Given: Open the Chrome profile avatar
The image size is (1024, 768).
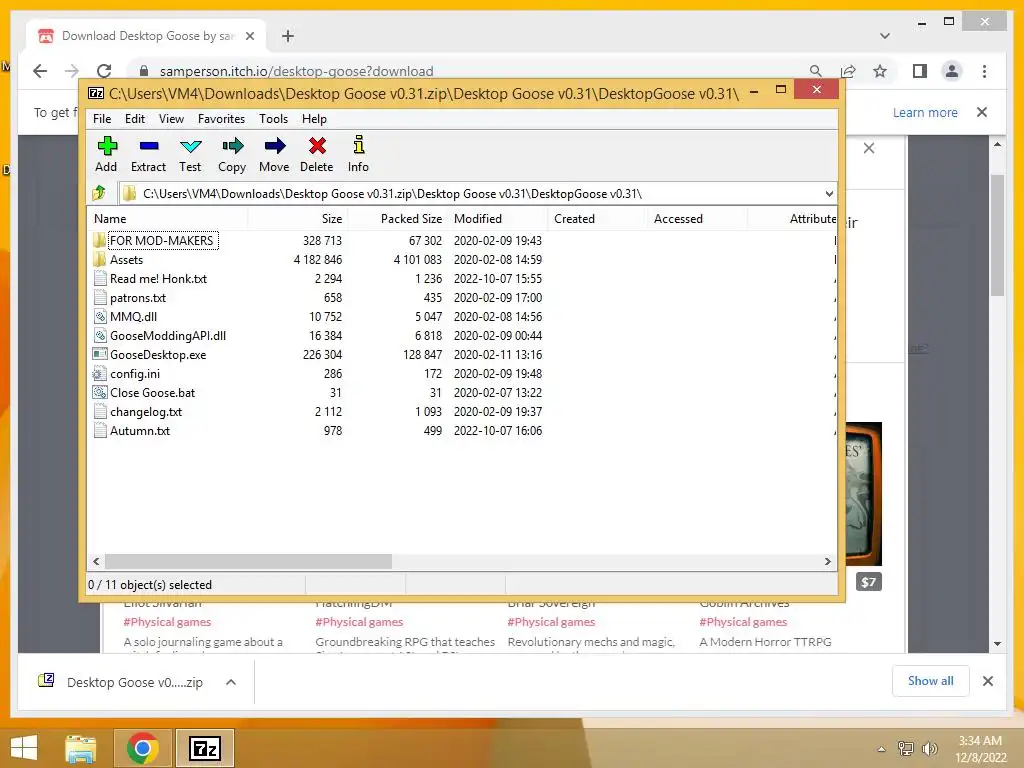Looking at the screenshot, I should coord(952,71).
